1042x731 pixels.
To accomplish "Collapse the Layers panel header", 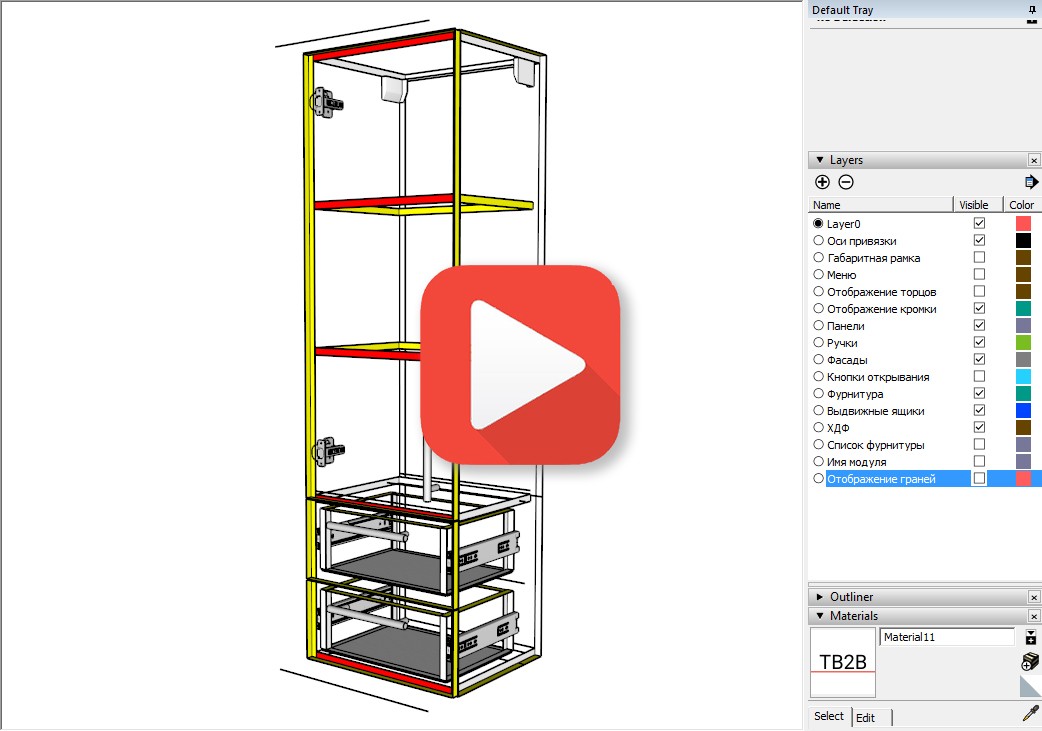I will pyautogui.click(x=821, y=160).
